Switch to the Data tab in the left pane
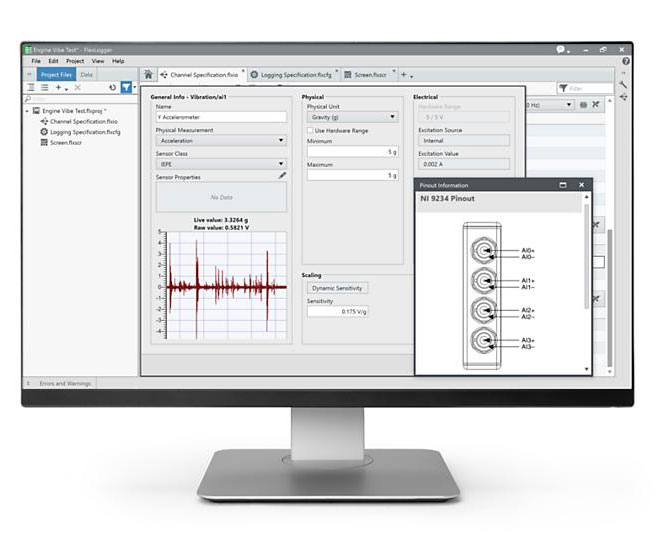Image resolution: width=664 pixels, height=540 pixels. 87,74
